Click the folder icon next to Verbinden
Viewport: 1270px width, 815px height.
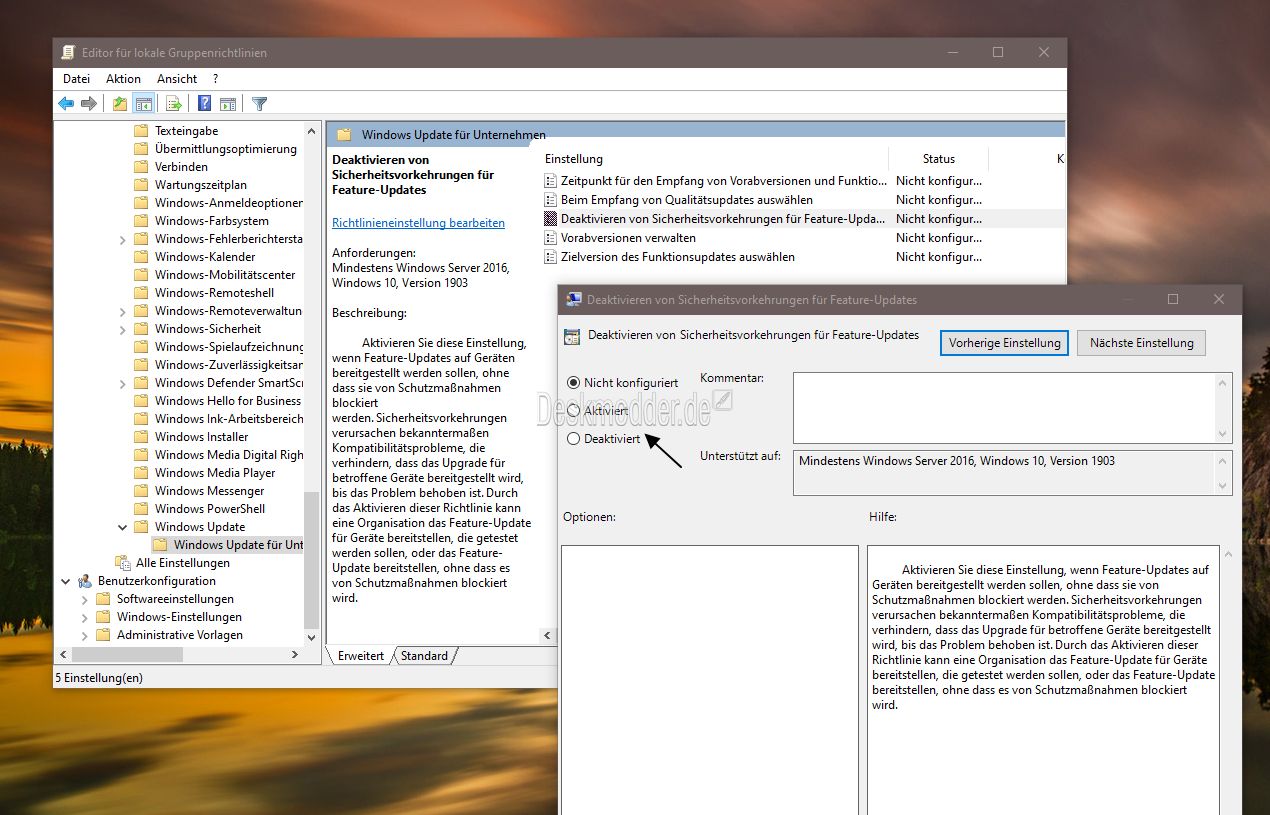tap(141, 167)
